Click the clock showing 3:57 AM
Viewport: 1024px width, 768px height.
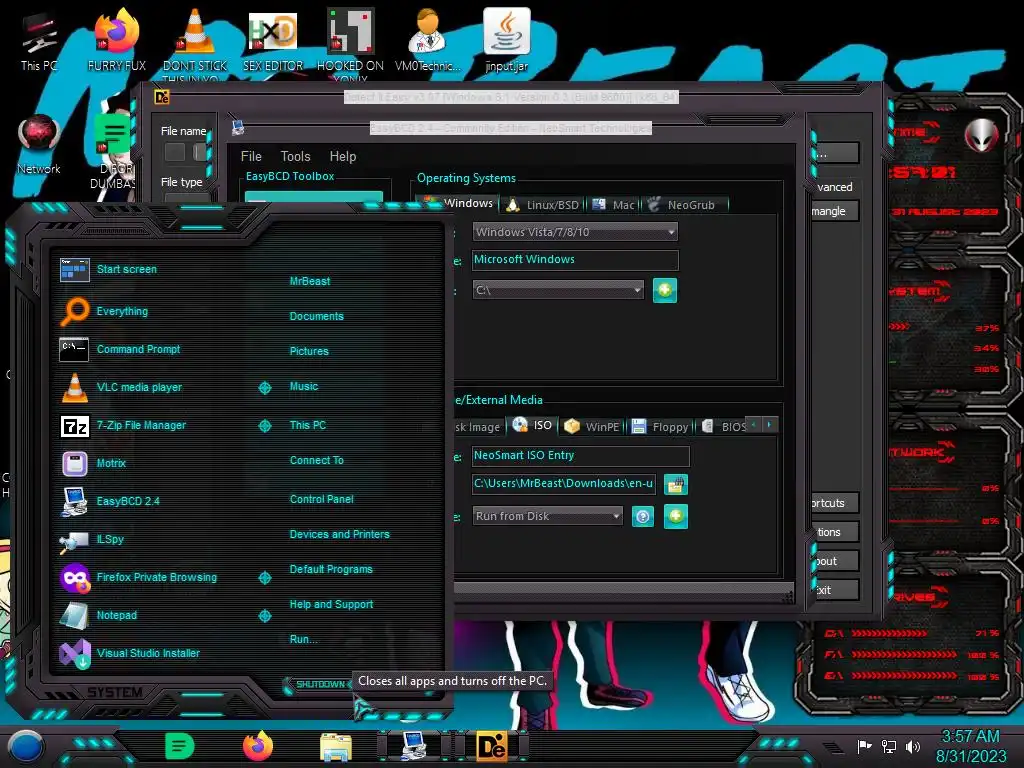click(x=970, y=737)
